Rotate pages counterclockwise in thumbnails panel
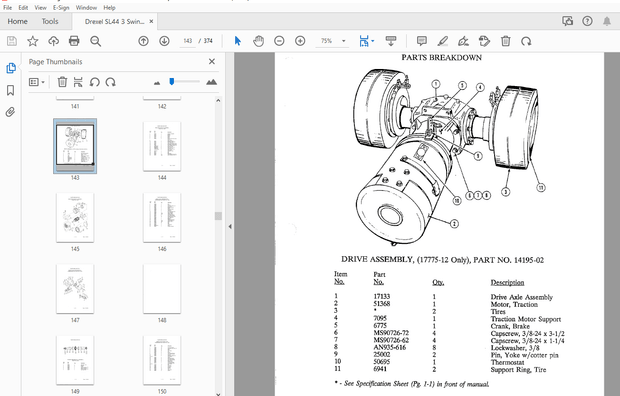 pyautogui.click(x=95, y=82)
